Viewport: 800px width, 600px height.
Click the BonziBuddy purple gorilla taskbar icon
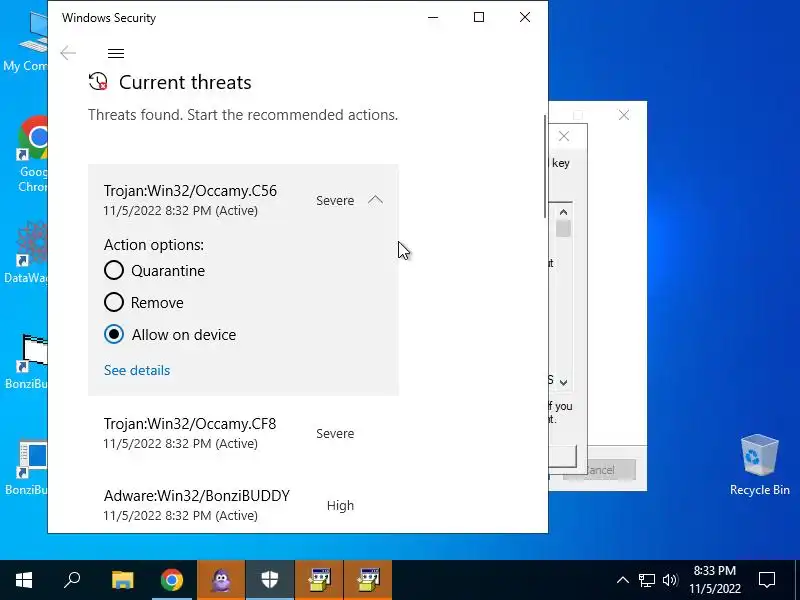(221, 580)
